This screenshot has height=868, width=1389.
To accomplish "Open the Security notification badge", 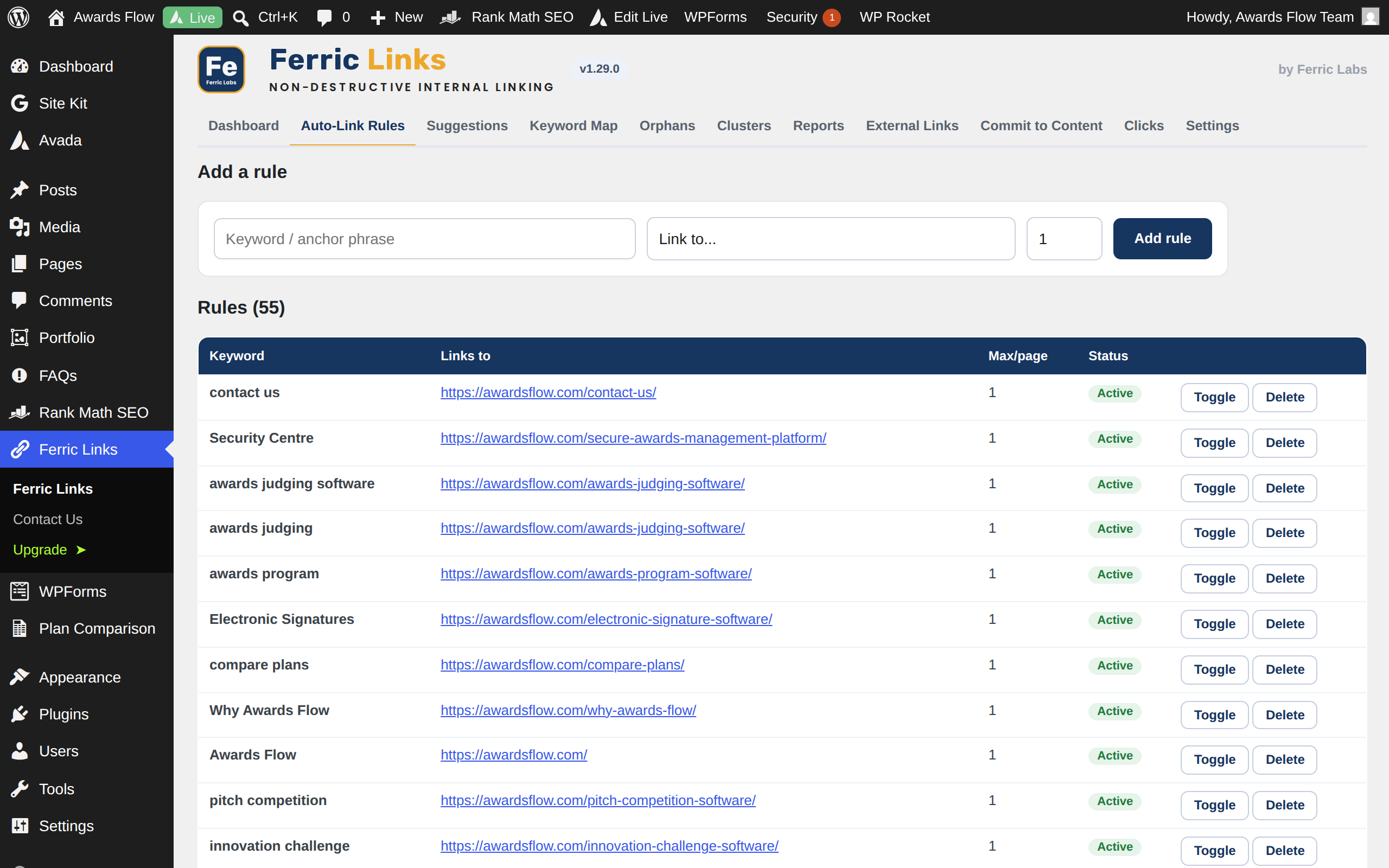I will 832,18.
